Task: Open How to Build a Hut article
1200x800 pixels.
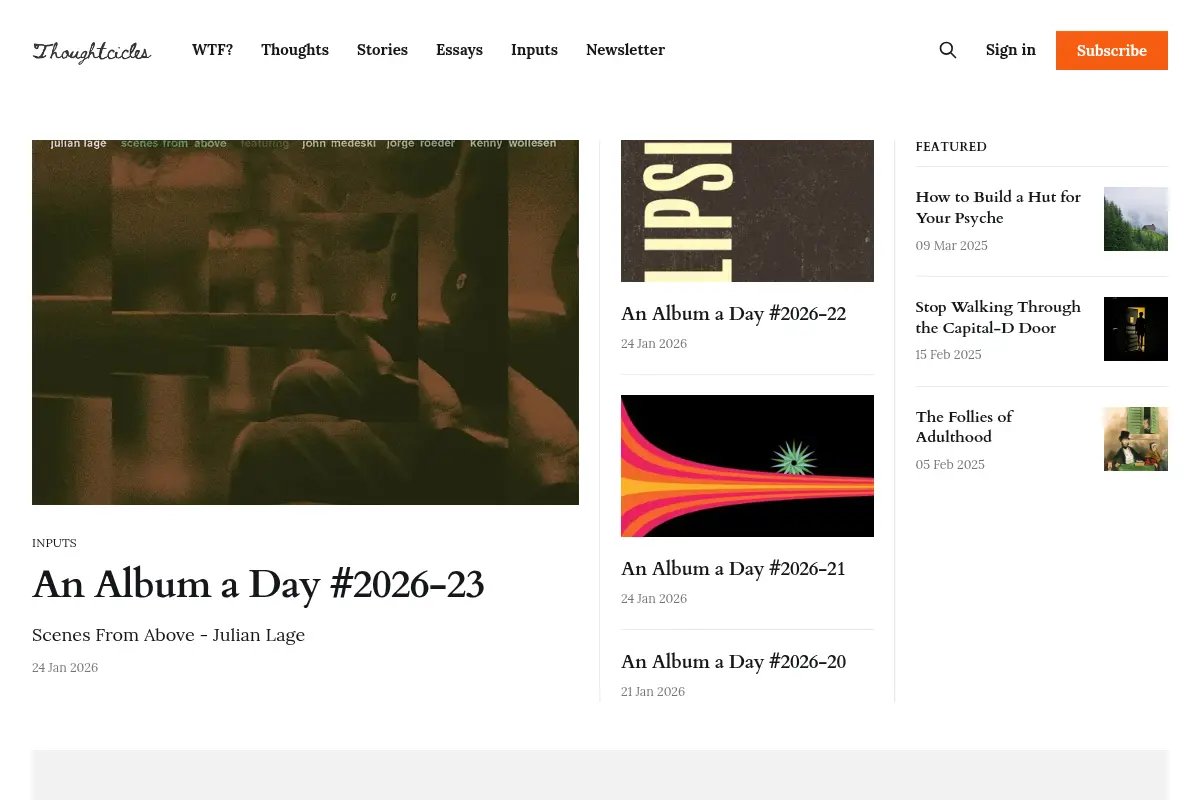Action: [998, 207]
